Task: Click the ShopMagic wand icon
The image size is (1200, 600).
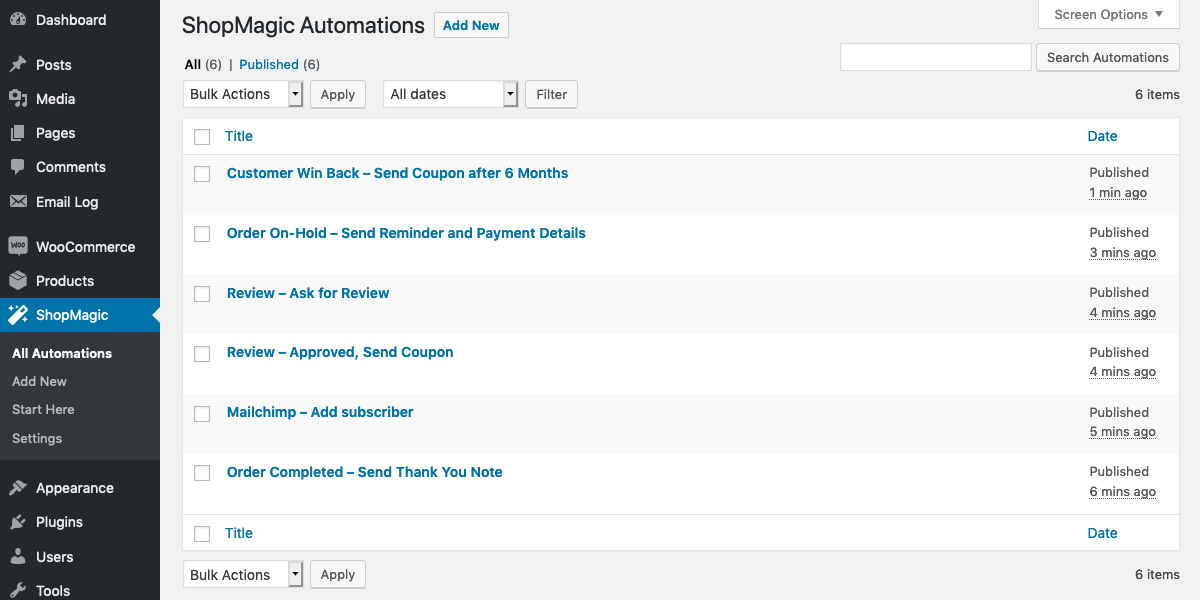Action: (17, 315)
